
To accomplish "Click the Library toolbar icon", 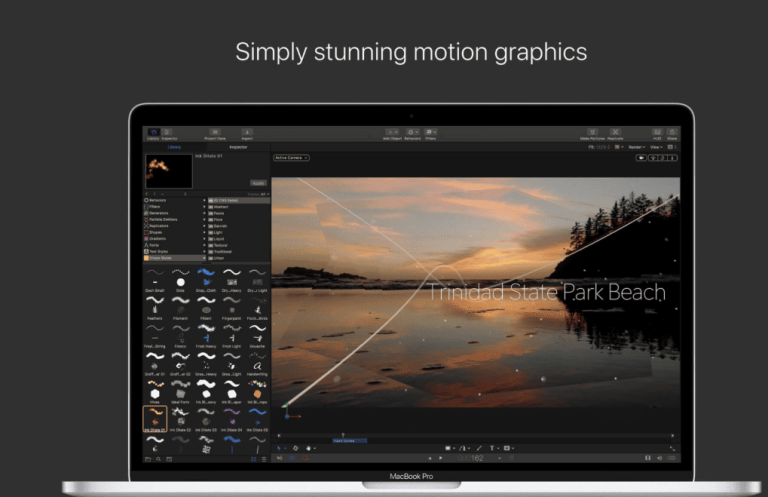I will [x=153, y=132].
